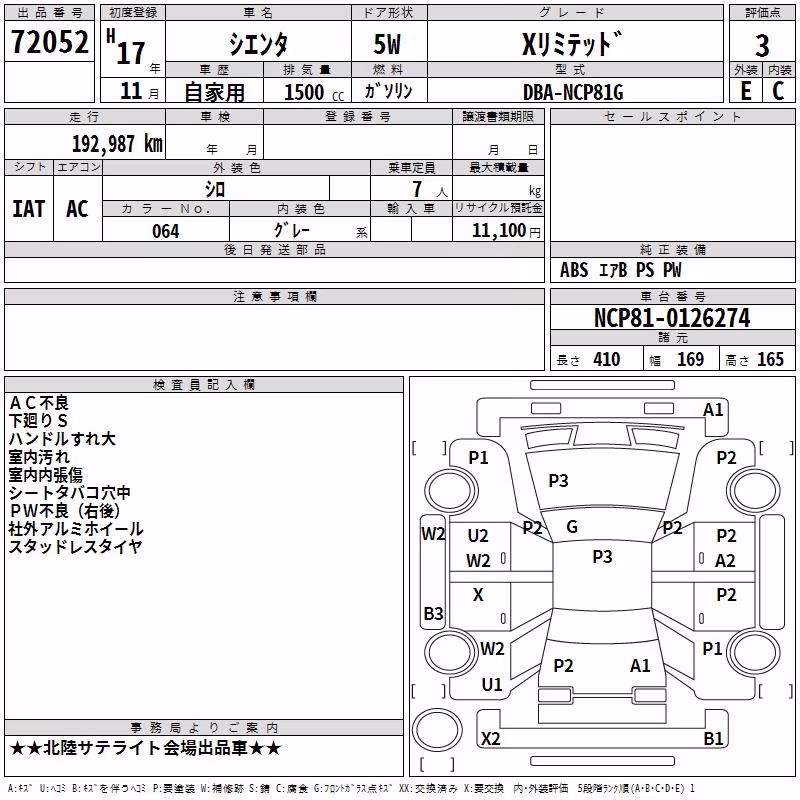Click header 後日発送部品
This screenshot has width=800, height=800.
pos(274,249)
